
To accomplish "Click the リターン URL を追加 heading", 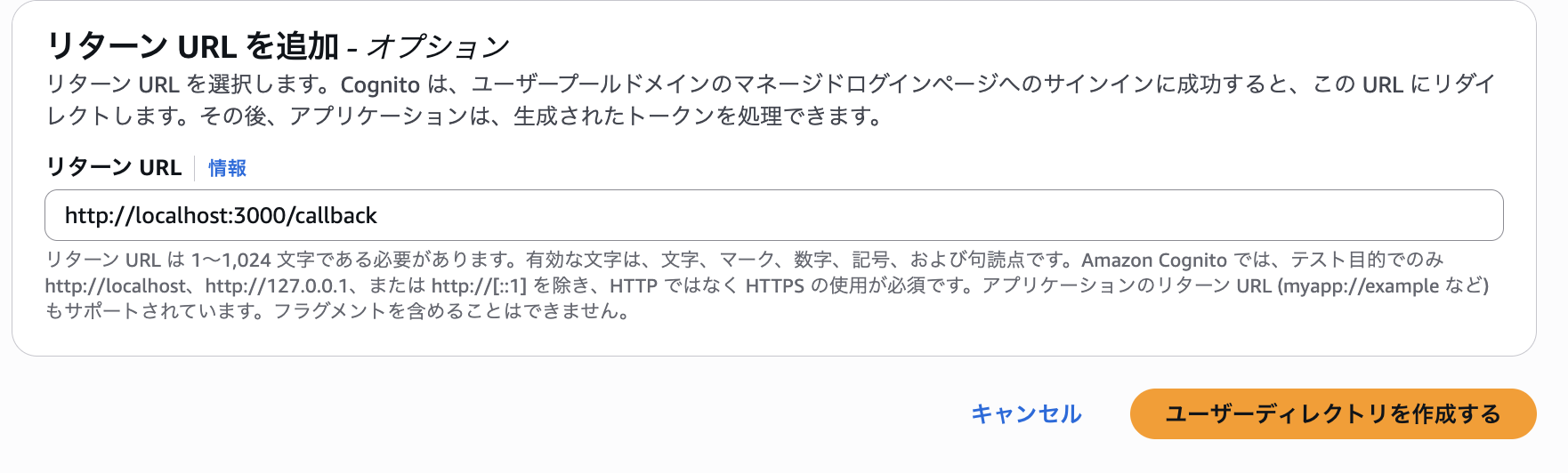I will tap(193, 45).
